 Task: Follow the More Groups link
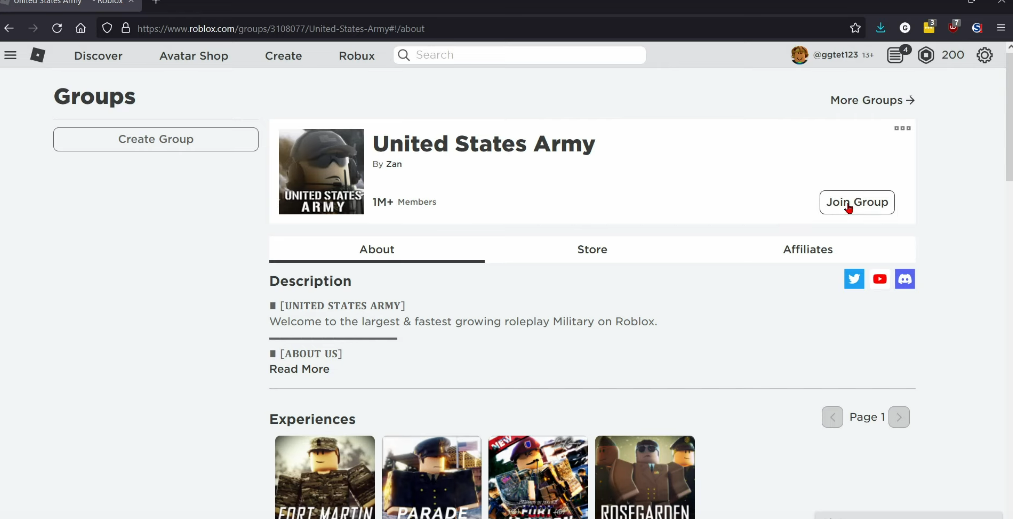click(872, 100)
